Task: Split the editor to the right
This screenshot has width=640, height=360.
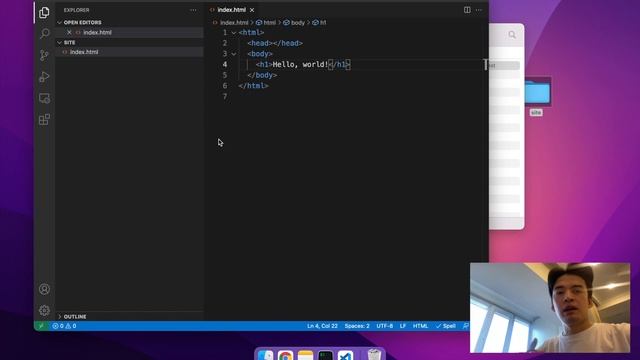Action: [x=467, y=10]
